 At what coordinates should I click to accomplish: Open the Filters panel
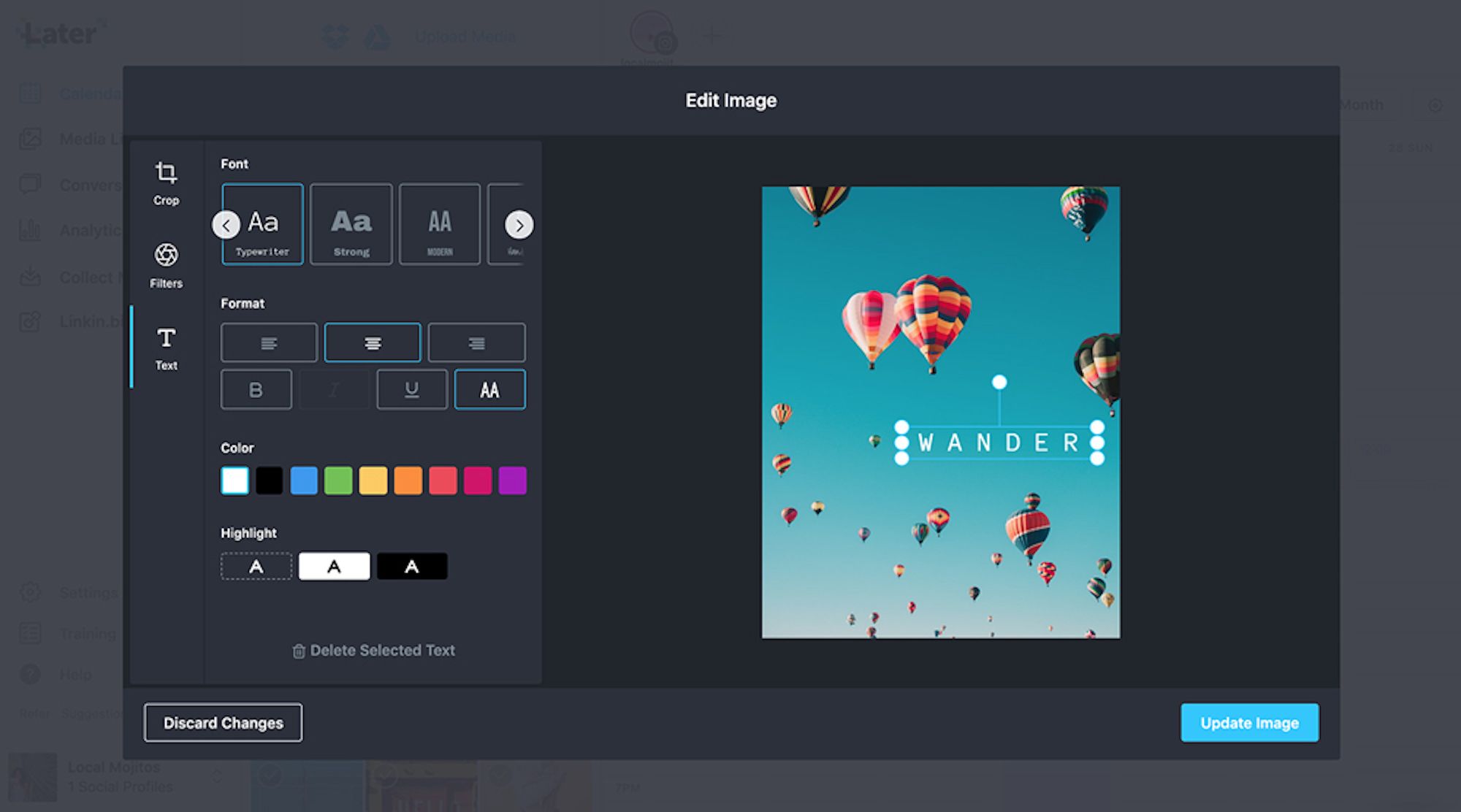[x=166, y=266]
